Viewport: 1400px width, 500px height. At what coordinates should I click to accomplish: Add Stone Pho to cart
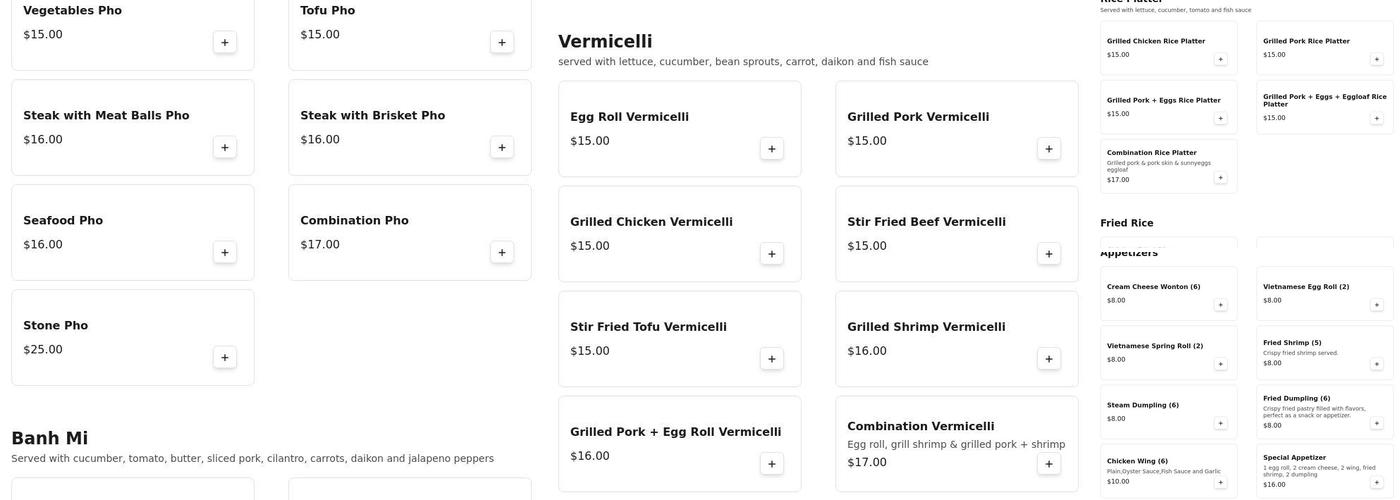point(224,357)
